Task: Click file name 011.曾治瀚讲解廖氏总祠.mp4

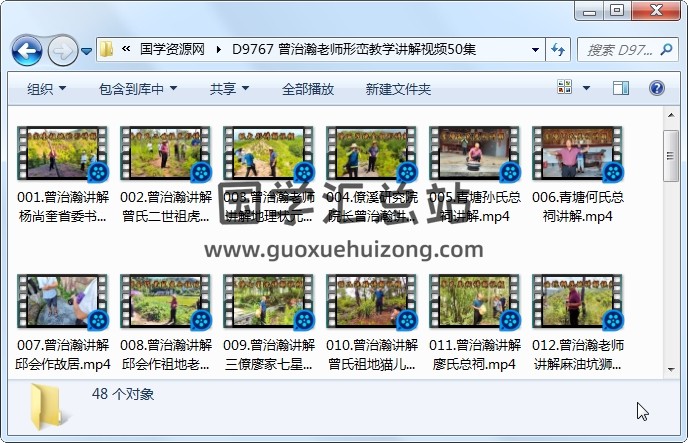Action: [475, 354]
